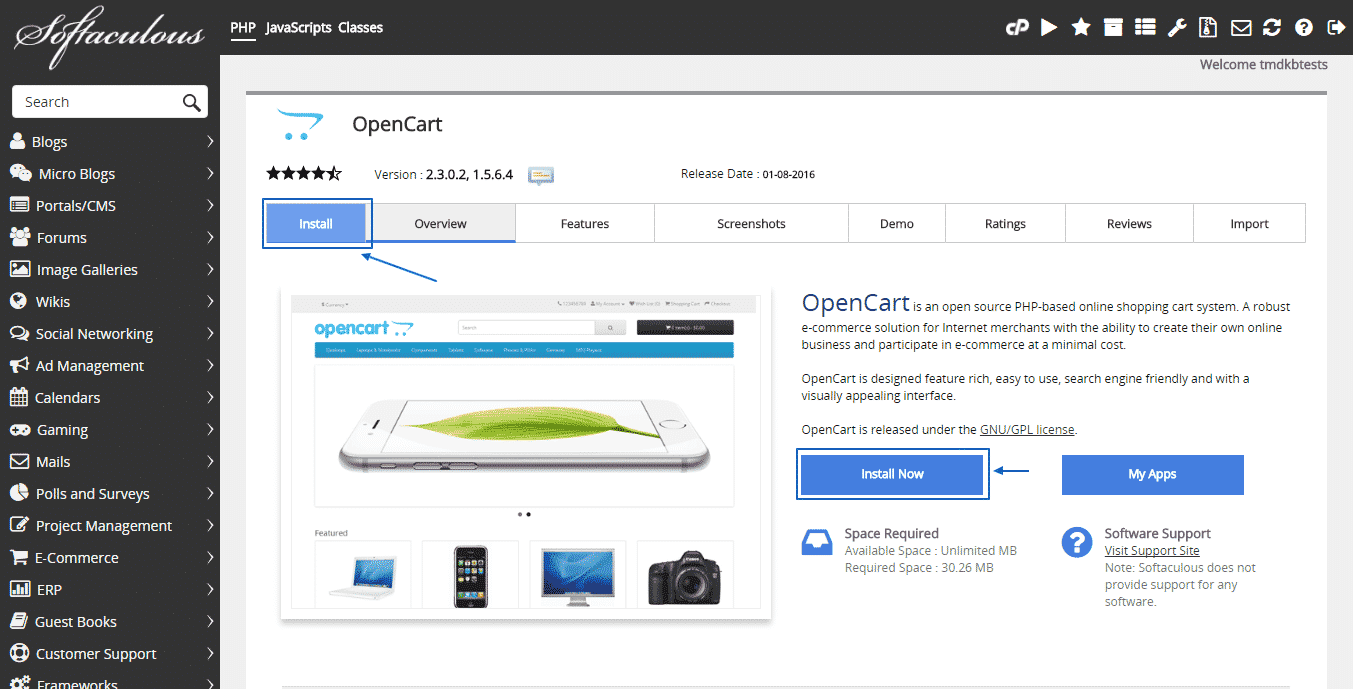Open the installations box icon

pyautogui.click(x=1113, y=28)
